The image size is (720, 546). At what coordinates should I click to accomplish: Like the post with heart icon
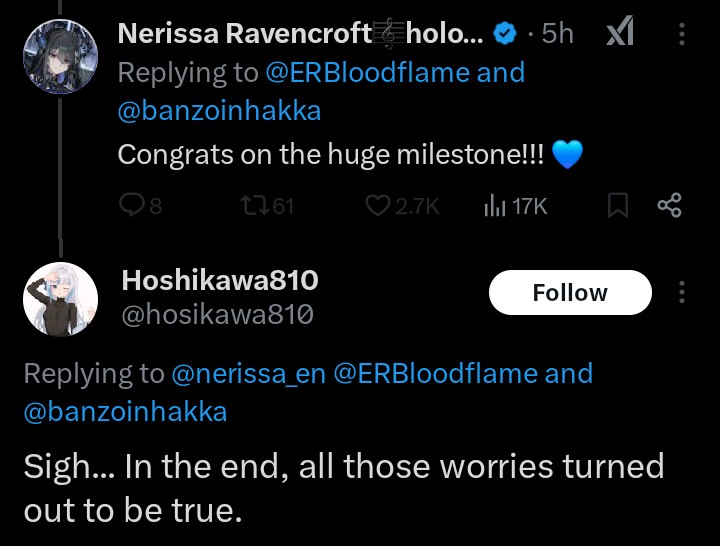tap(377, 206)
